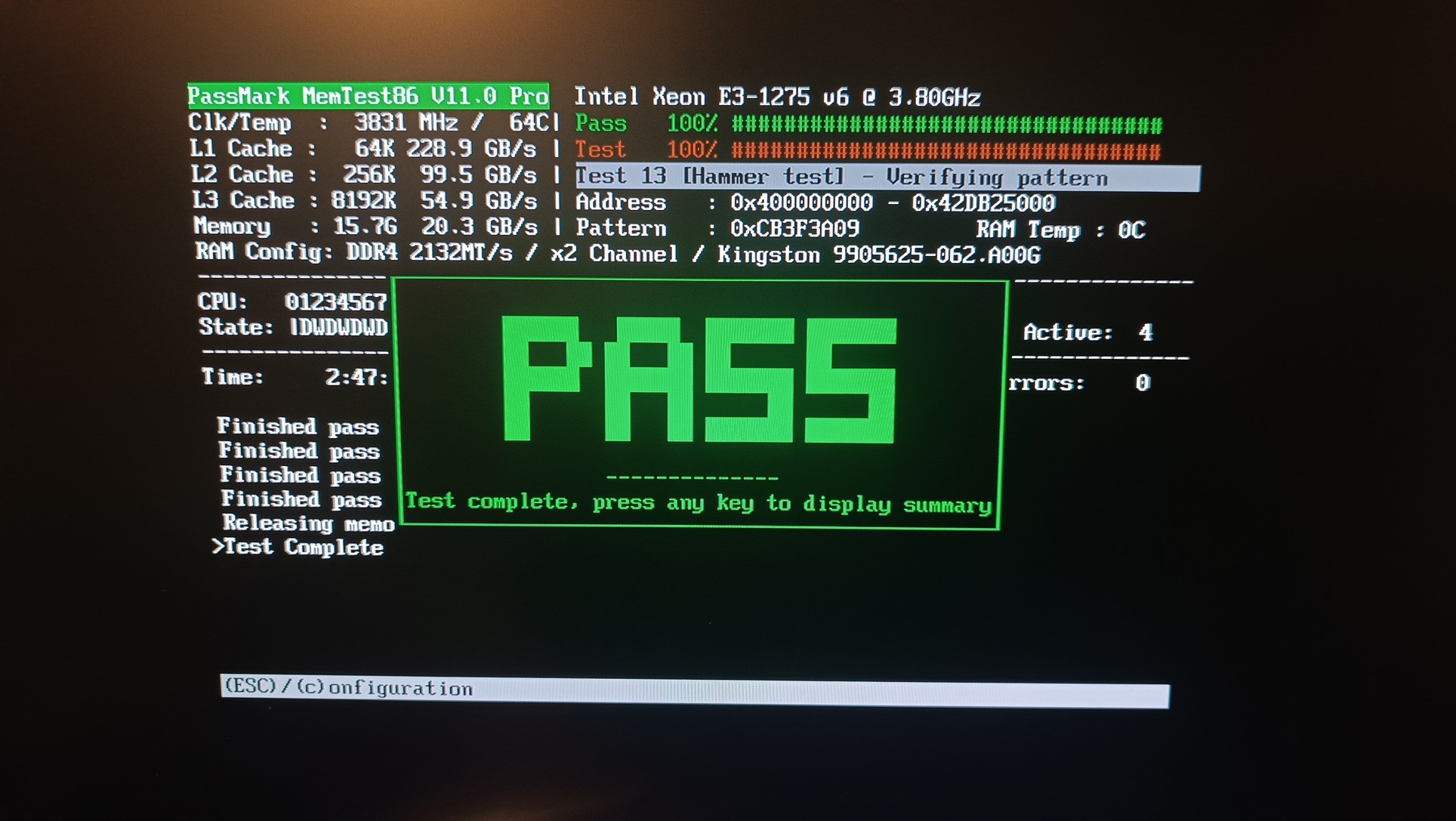Click the Pattern 0xCB3F3A09 value
This screenshot has width=1456, height=821.
794,228
